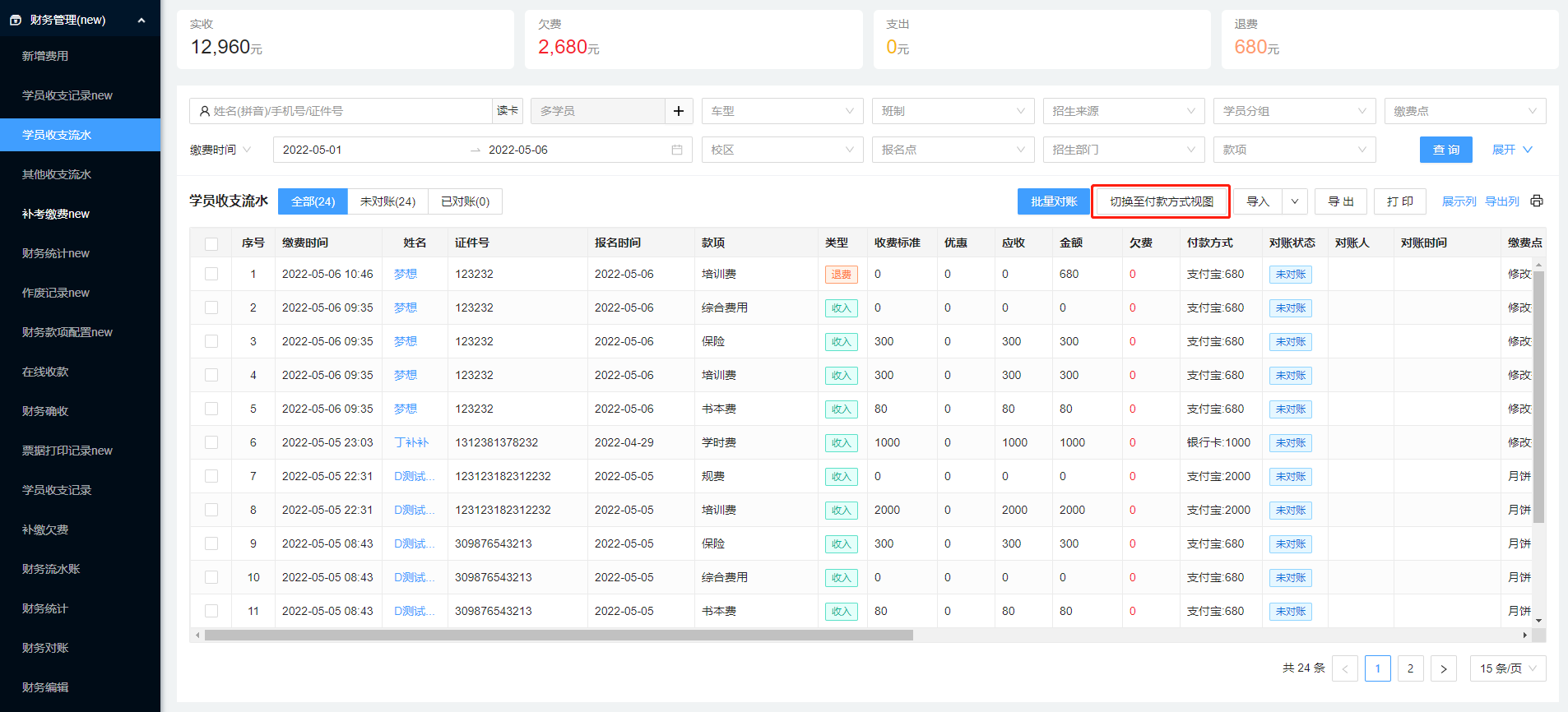Open 财务对账 in the sidebar
The width and height of the screenshot is (1568, 712).
pos(45,648)
